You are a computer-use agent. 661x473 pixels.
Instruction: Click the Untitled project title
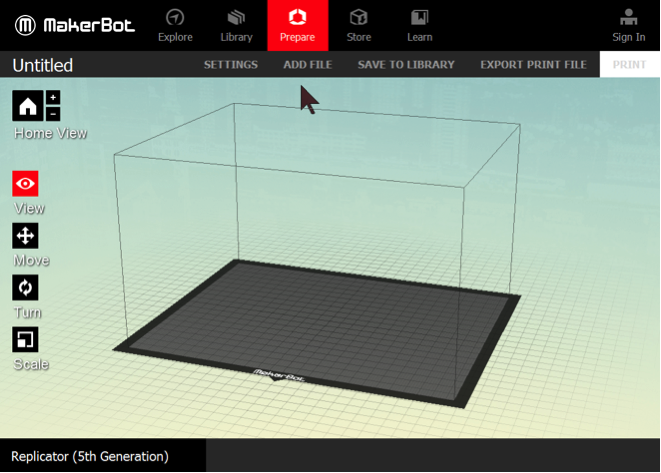pos(43,65)
